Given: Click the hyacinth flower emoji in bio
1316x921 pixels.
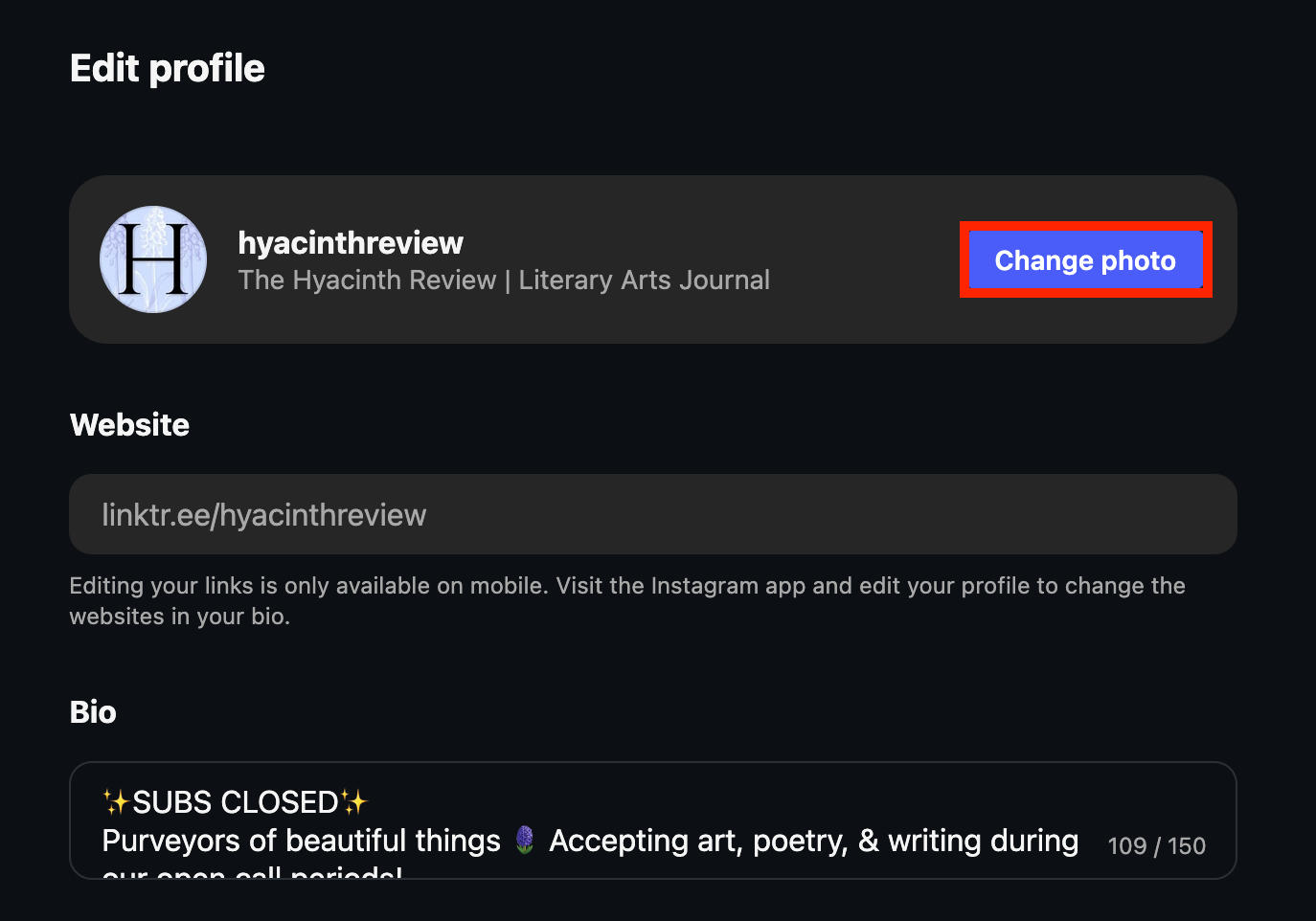Looking at the screenshot, I should [525, 840].
